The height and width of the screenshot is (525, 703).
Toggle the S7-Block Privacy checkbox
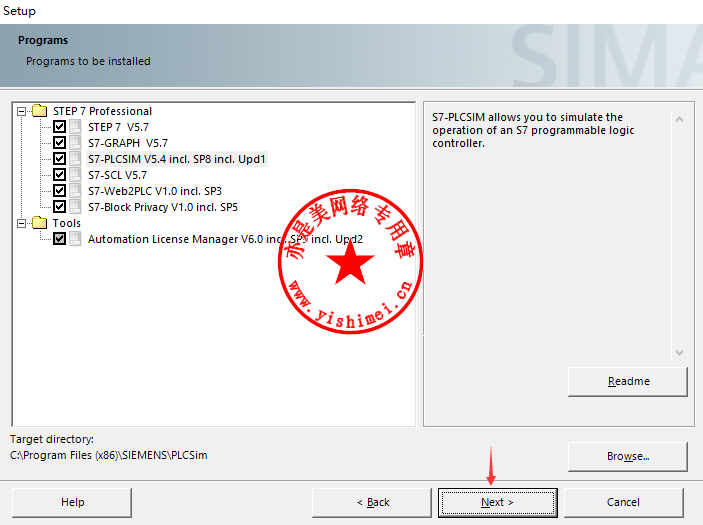click(x=59, y=207)
